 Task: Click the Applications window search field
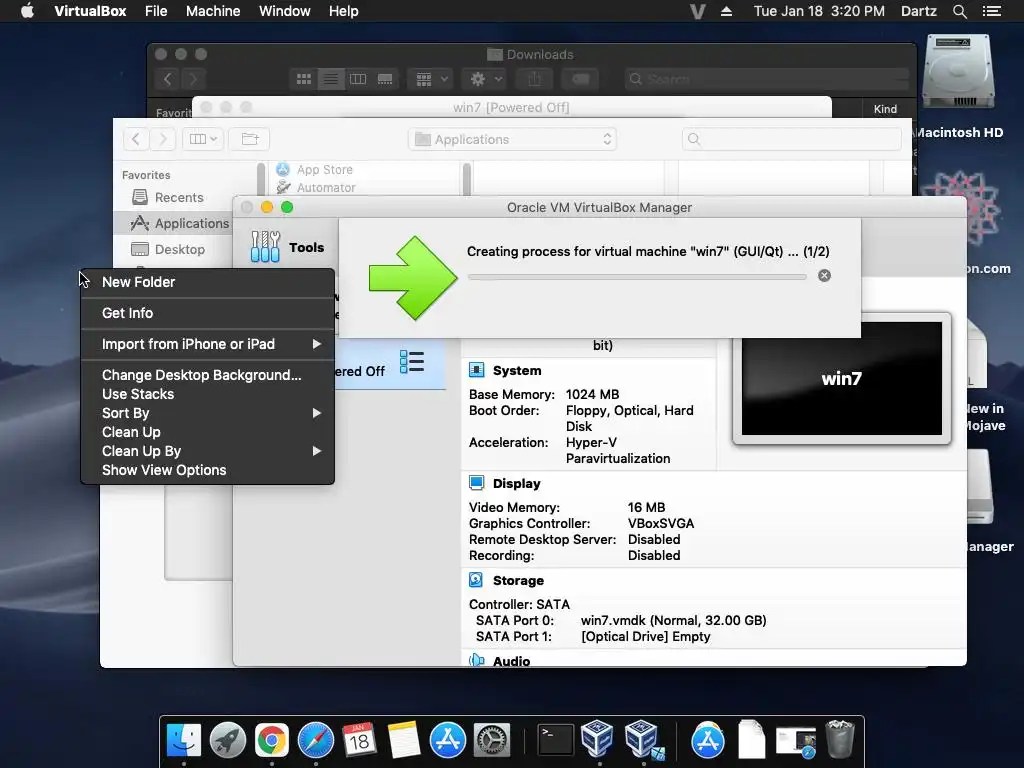(x=792, y=139)
